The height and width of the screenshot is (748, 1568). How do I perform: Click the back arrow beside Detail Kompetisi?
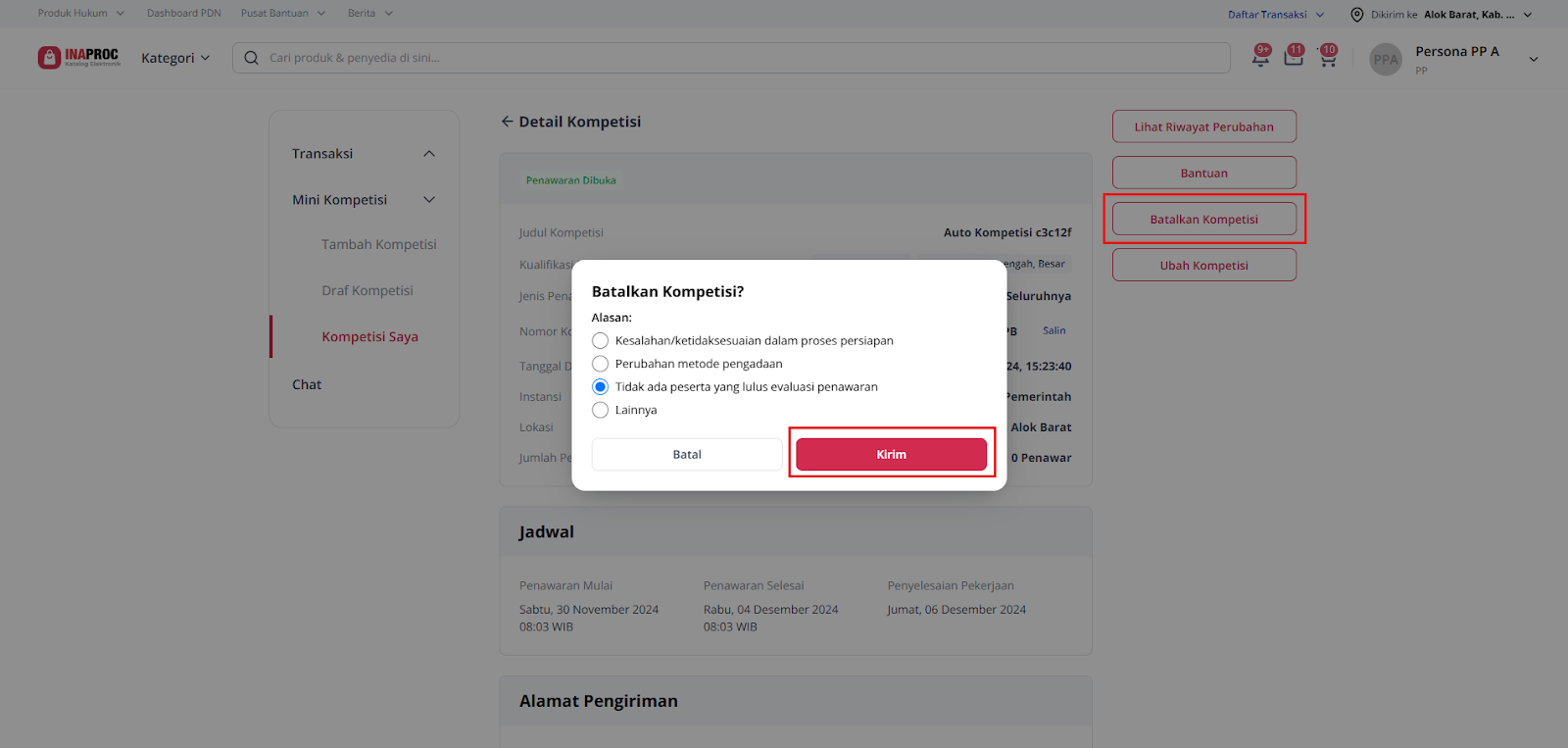point(507,122)
